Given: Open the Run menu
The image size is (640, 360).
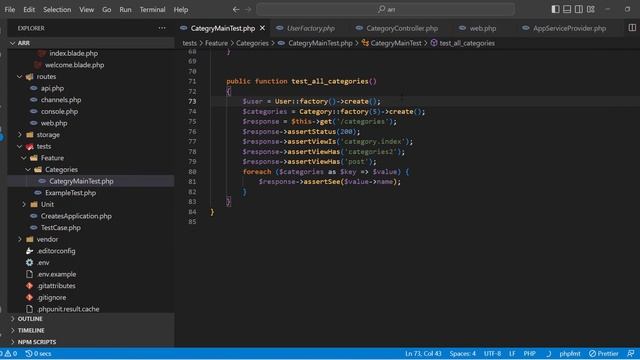Looking at the screenshot, I should (125, 9).
